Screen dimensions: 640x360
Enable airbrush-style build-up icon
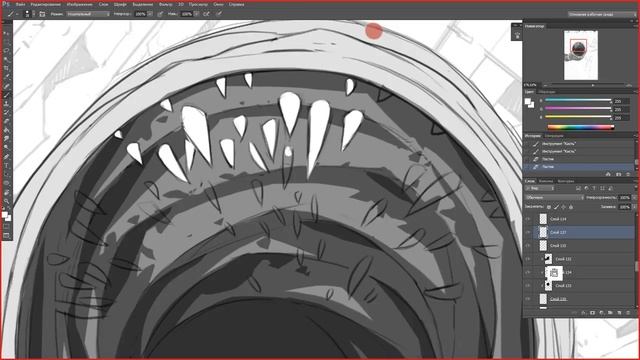(x=207, y=13)
